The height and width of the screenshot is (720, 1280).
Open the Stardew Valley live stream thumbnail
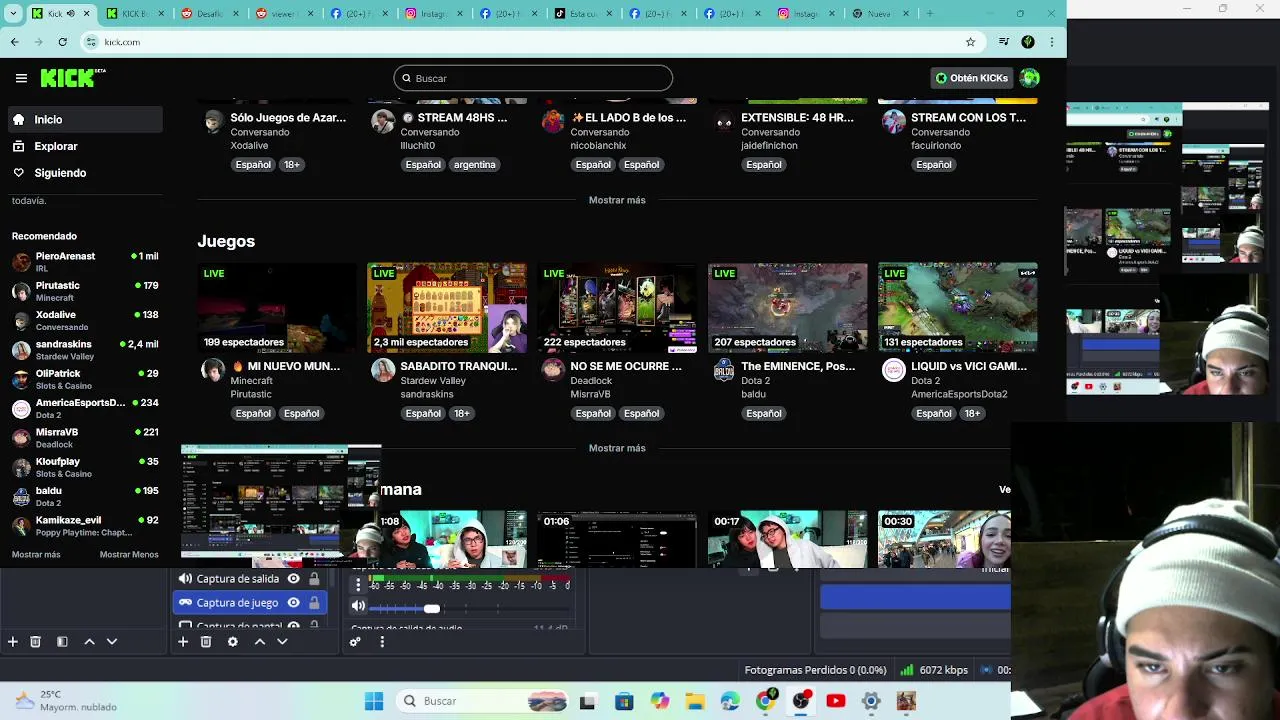(447, 308)
